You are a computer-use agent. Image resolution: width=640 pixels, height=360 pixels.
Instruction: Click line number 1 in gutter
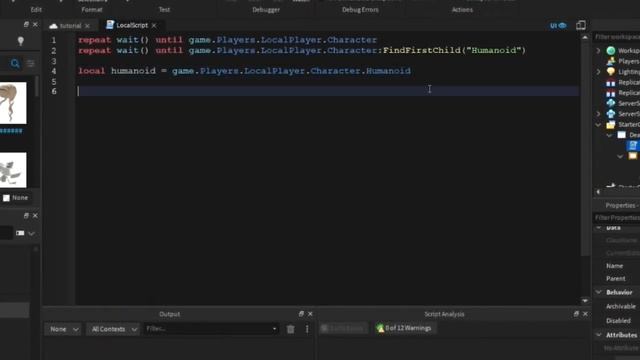[x=53, y=40]
